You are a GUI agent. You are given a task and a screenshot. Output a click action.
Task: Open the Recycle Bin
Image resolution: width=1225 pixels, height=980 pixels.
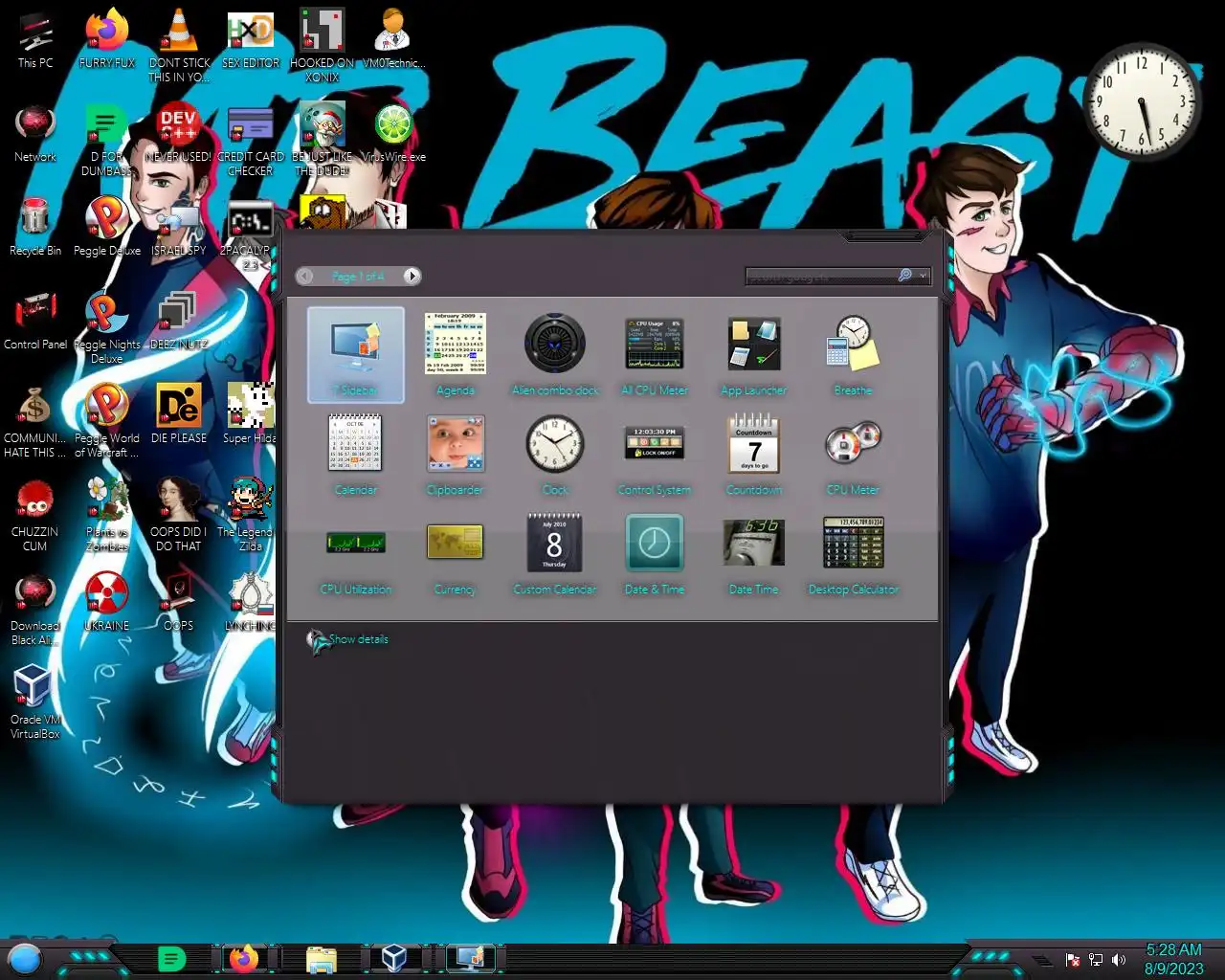[x=35, y=227]
